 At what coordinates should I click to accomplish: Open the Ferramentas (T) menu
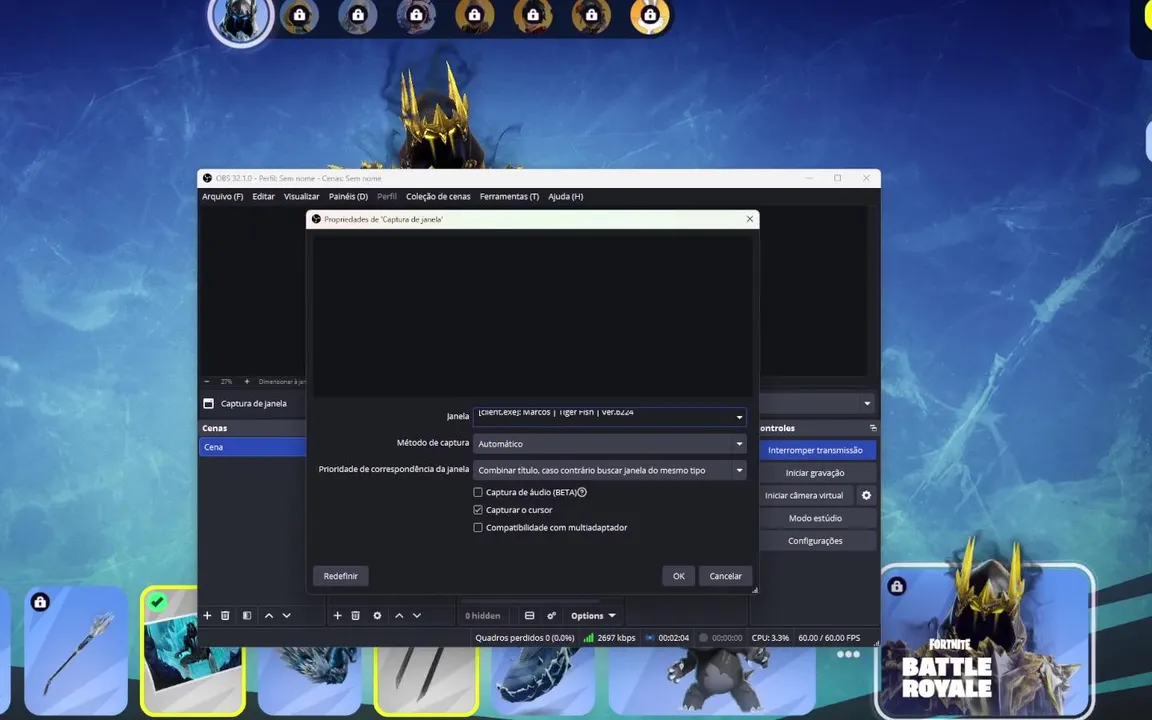509,196
